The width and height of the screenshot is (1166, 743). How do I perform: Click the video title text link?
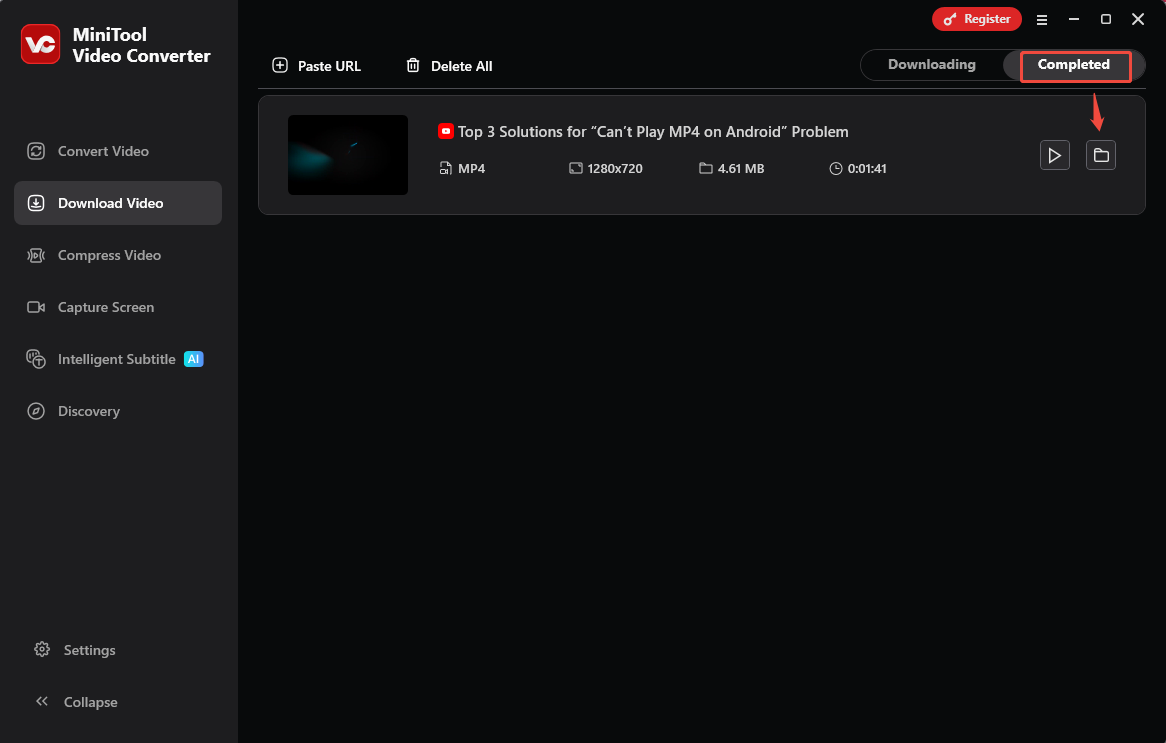(651, 131)
